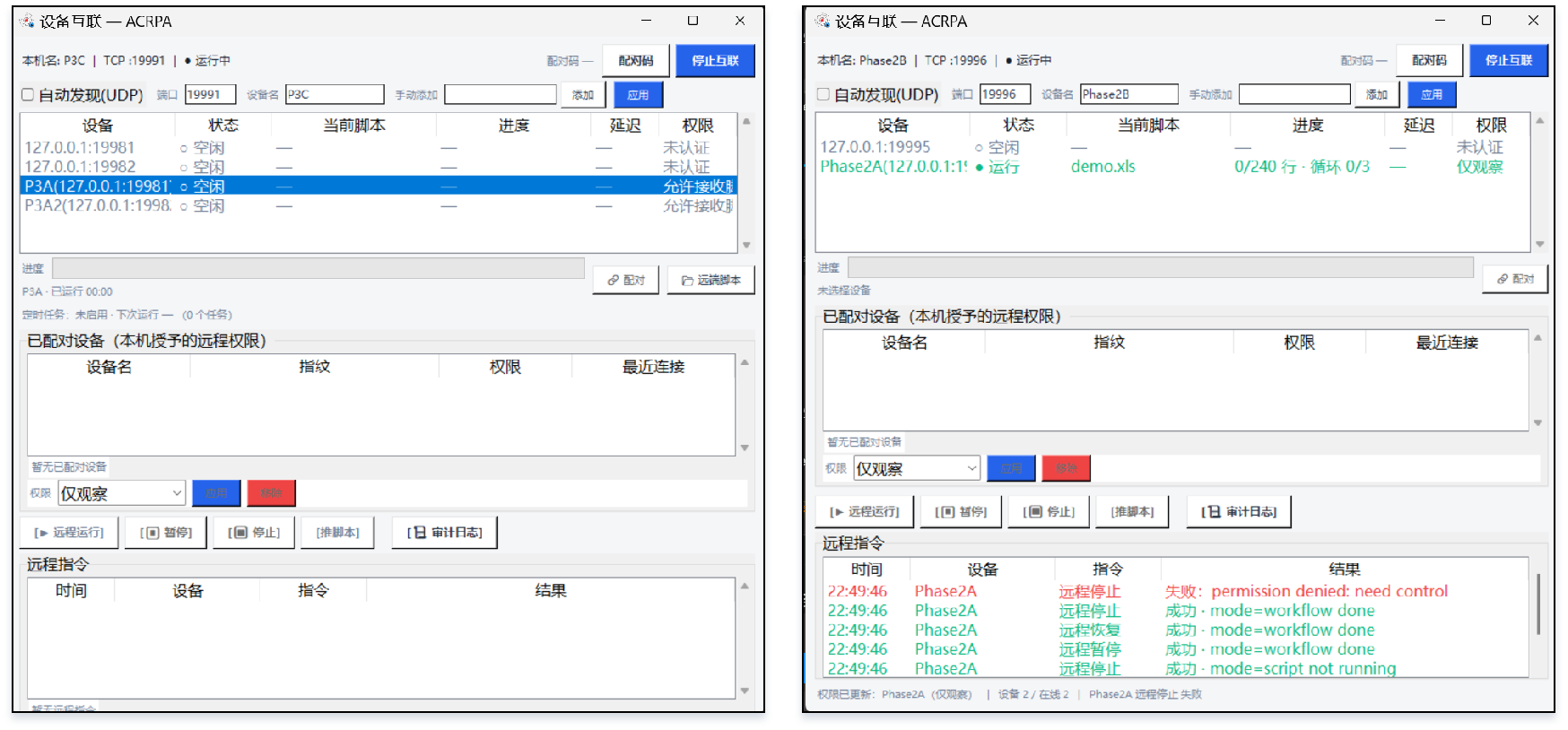Image resolution: width=1568 pixels, height=730 pixels.
Task: Click device list scrollbar down arrow in P3C window
Action: [x=746, y=245]
